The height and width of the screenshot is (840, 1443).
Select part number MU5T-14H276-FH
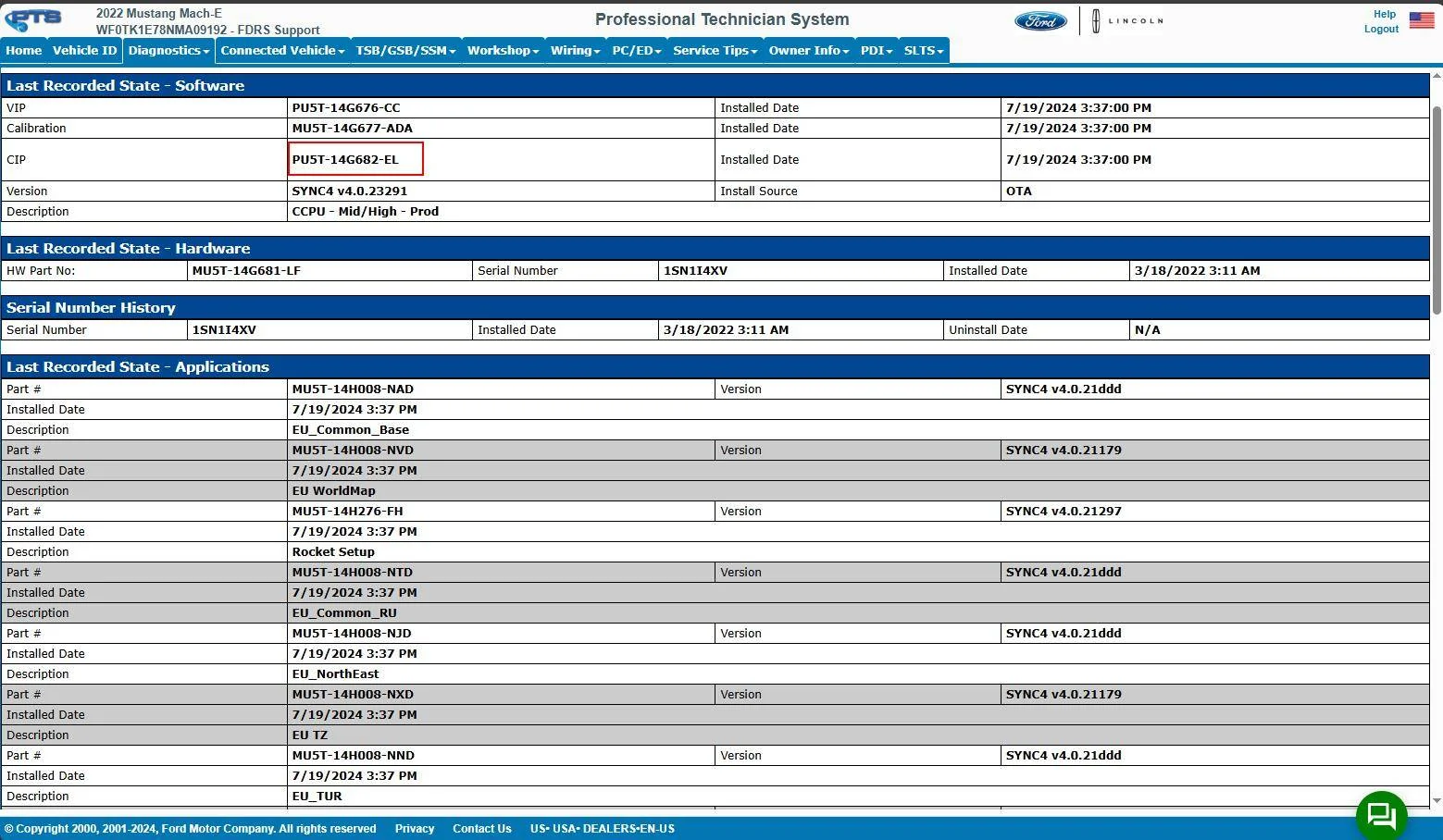pos(347,511)
